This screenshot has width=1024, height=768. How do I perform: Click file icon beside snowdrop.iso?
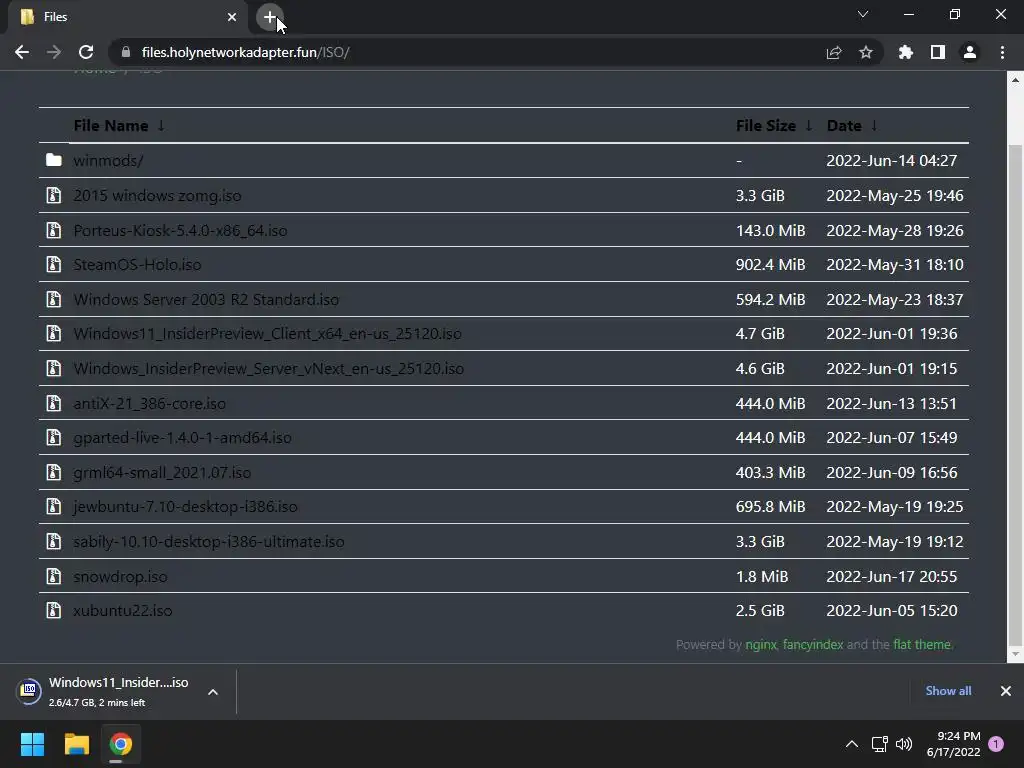coord(54,576)
